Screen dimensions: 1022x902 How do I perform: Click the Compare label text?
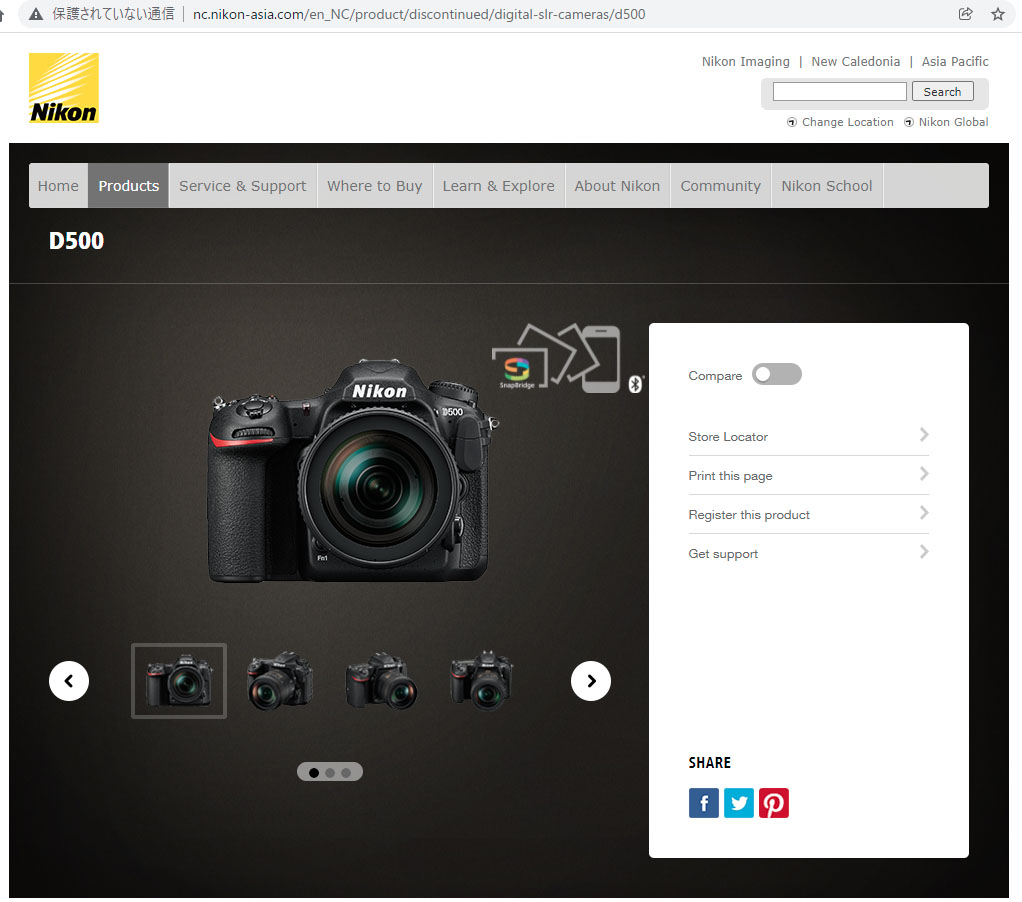pyautogui.click(x=715, y=376)
